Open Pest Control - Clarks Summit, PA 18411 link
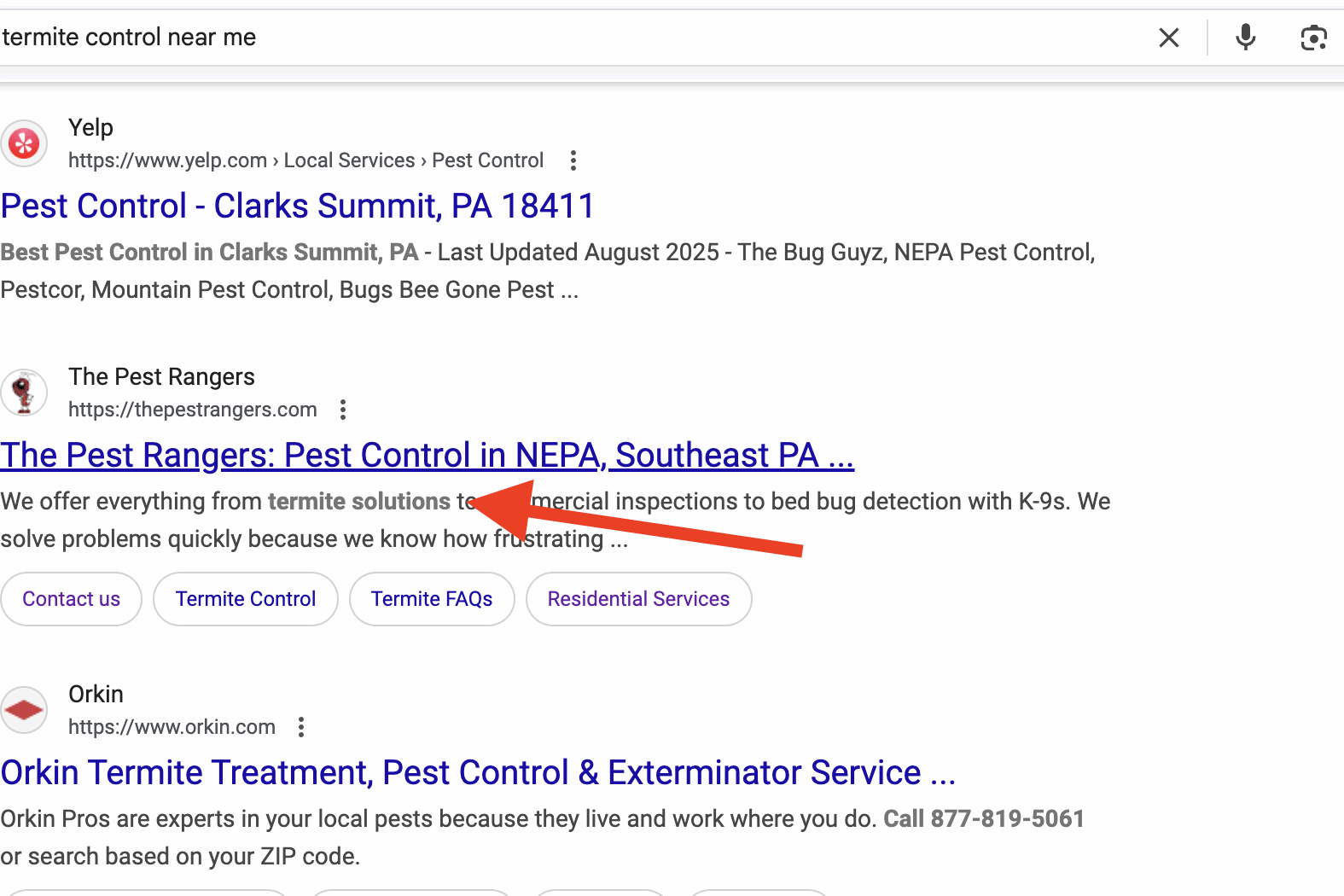This screenshot has width=1344, height=896. click(x=298, y=206)
